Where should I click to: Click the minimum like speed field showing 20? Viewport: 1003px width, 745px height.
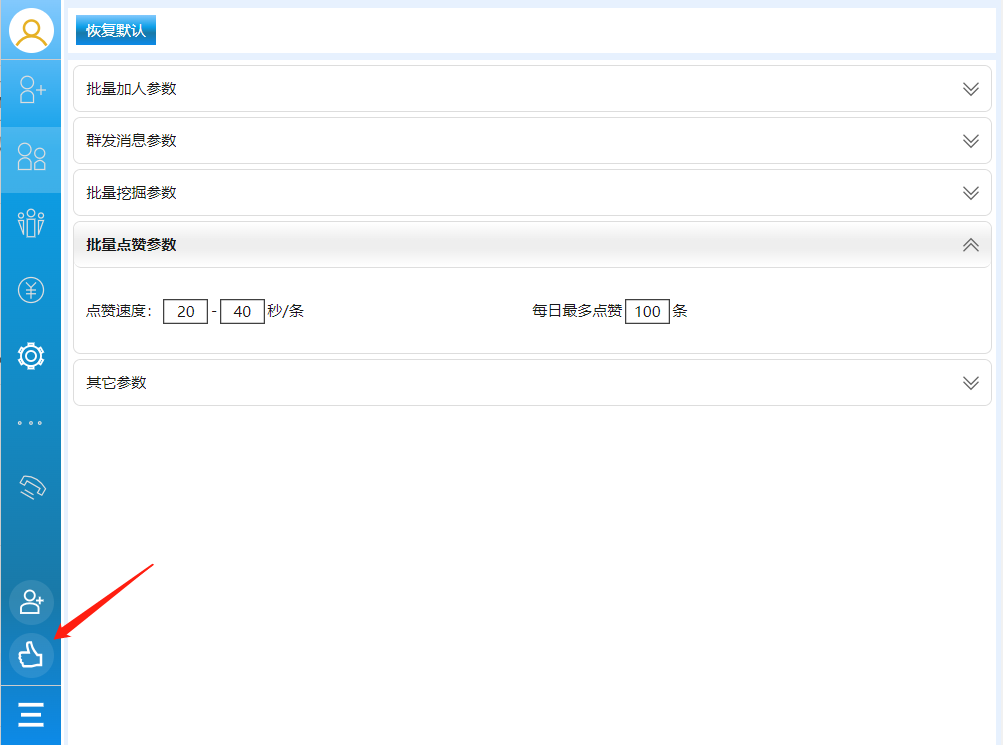point(185,311)
